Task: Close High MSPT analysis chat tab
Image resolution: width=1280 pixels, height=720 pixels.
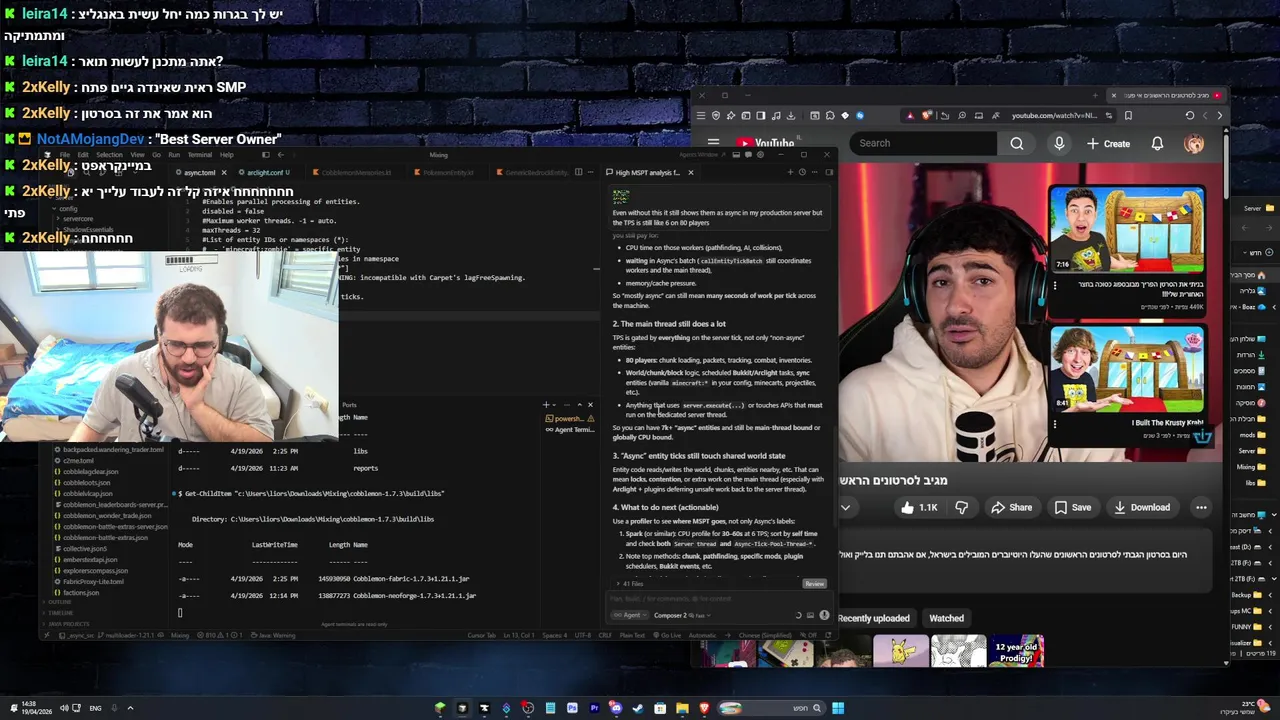Action: pyautogui.click(x=690, y=172)
